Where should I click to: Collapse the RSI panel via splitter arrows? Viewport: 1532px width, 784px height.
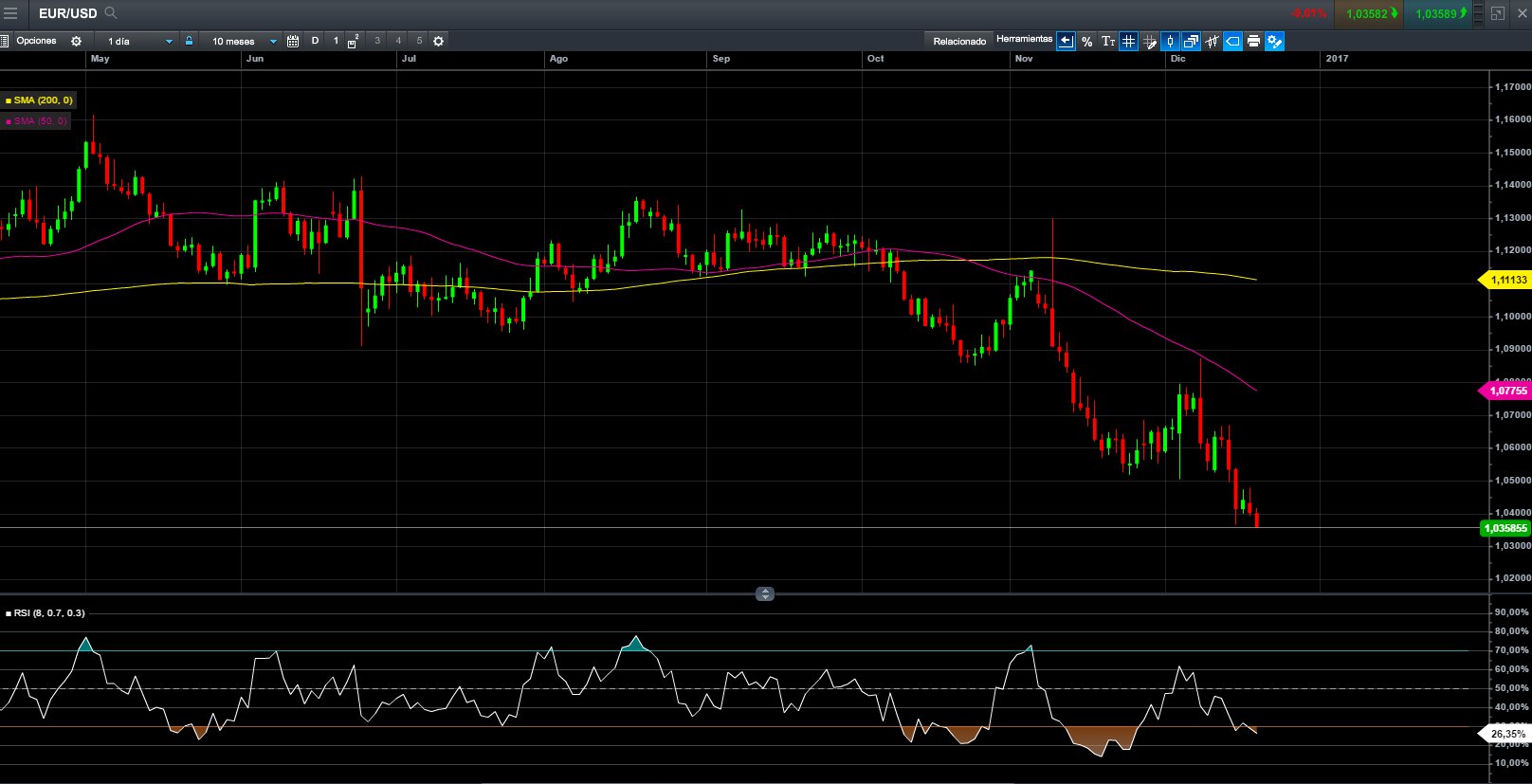click(765, 594)
